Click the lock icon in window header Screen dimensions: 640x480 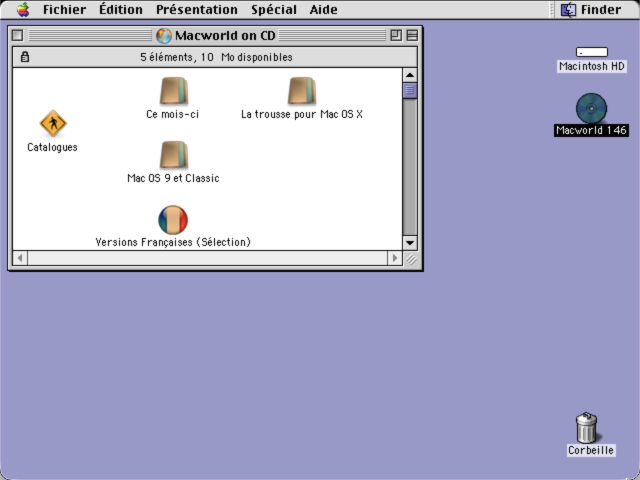[25, 57]
